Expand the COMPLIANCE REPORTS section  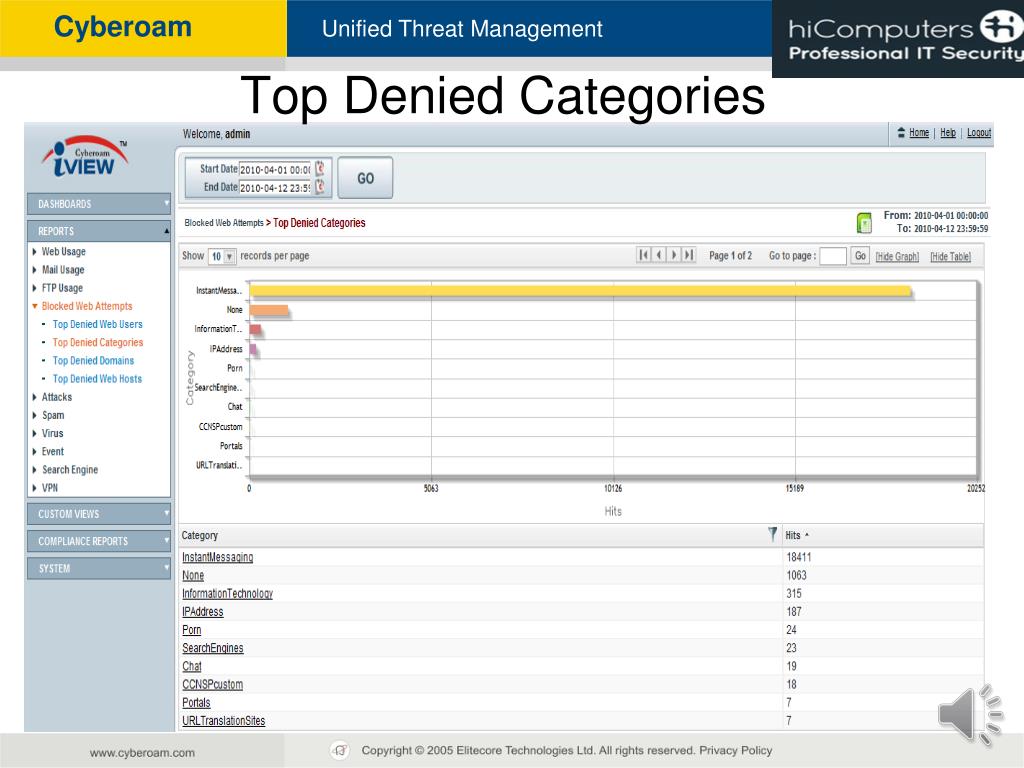coord(99,541)
